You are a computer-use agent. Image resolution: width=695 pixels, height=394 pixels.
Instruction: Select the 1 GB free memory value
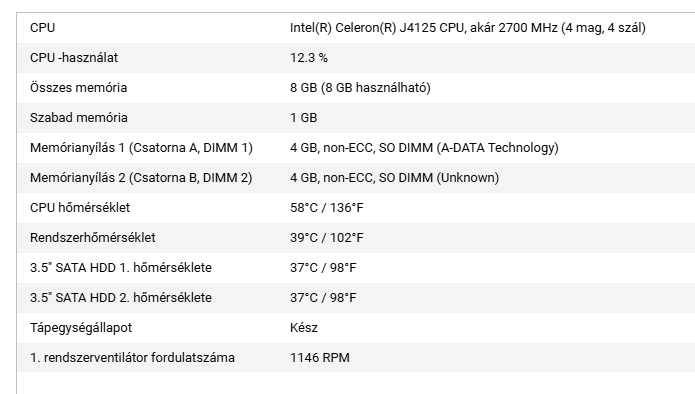coord(304,118)
